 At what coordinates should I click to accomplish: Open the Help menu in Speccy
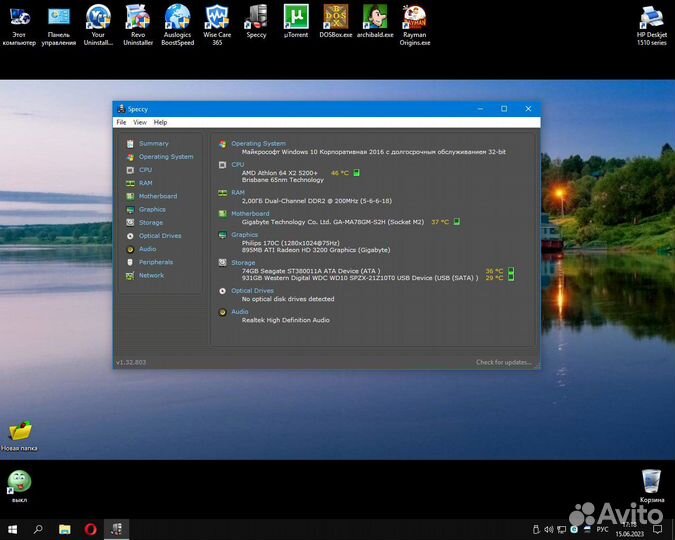(x=161, y=122)
